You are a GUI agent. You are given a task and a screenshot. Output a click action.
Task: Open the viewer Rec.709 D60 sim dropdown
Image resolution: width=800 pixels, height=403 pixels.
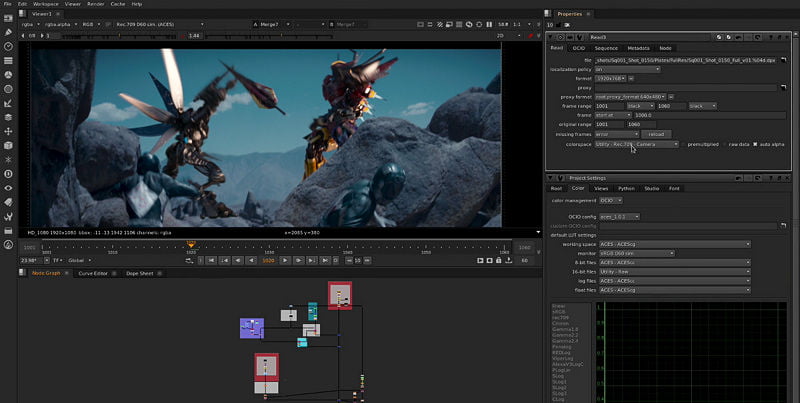click(160, 24)
